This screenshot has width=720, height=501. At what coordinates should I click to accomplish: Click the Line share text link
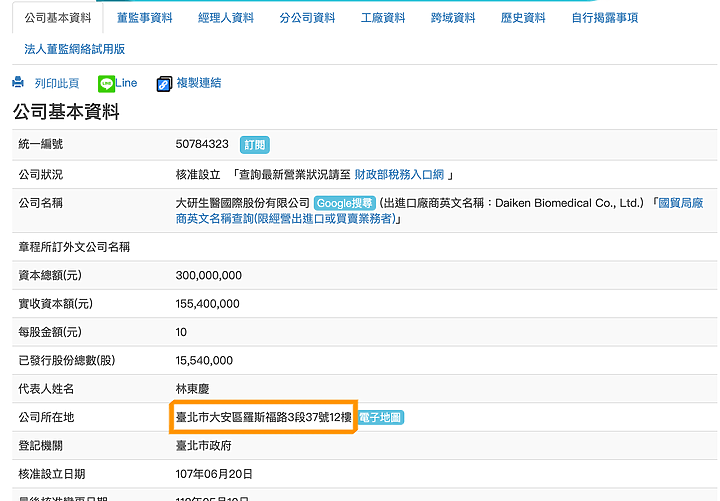tap(126, 83)
